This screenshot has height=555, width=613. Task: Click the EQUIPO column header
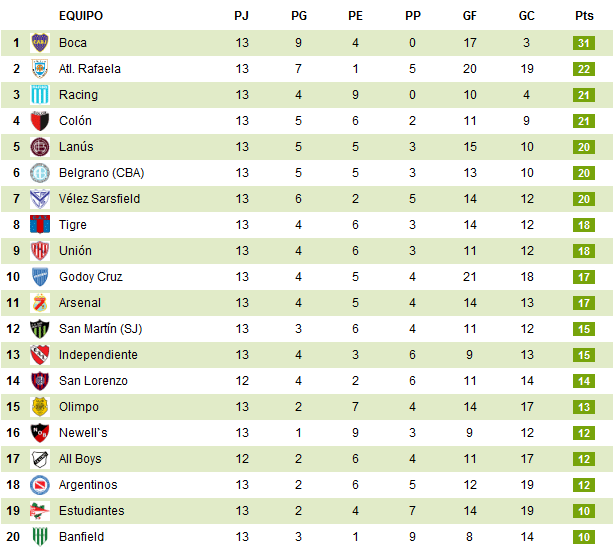click(81, 16)
